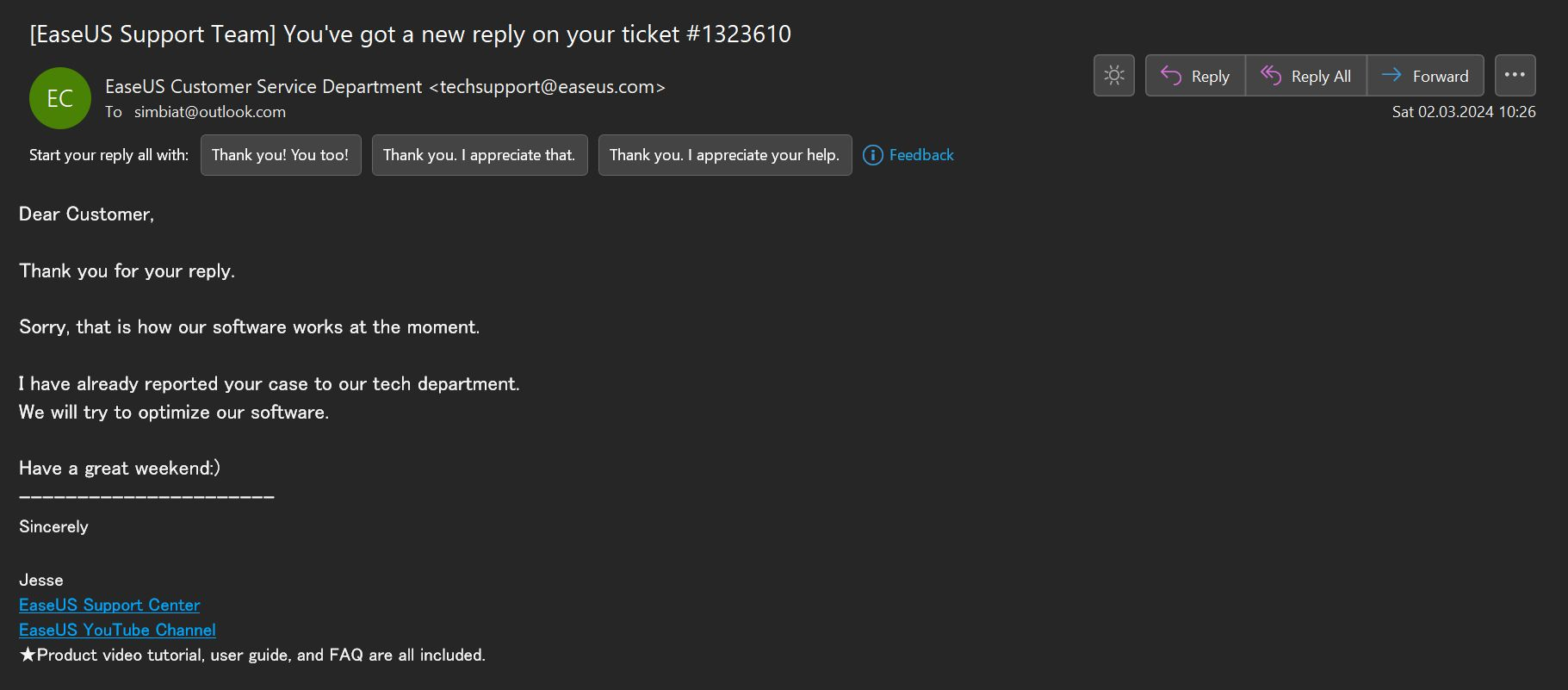Choose "Thank you! You too!" suggested reply

(x=281, y=155)
